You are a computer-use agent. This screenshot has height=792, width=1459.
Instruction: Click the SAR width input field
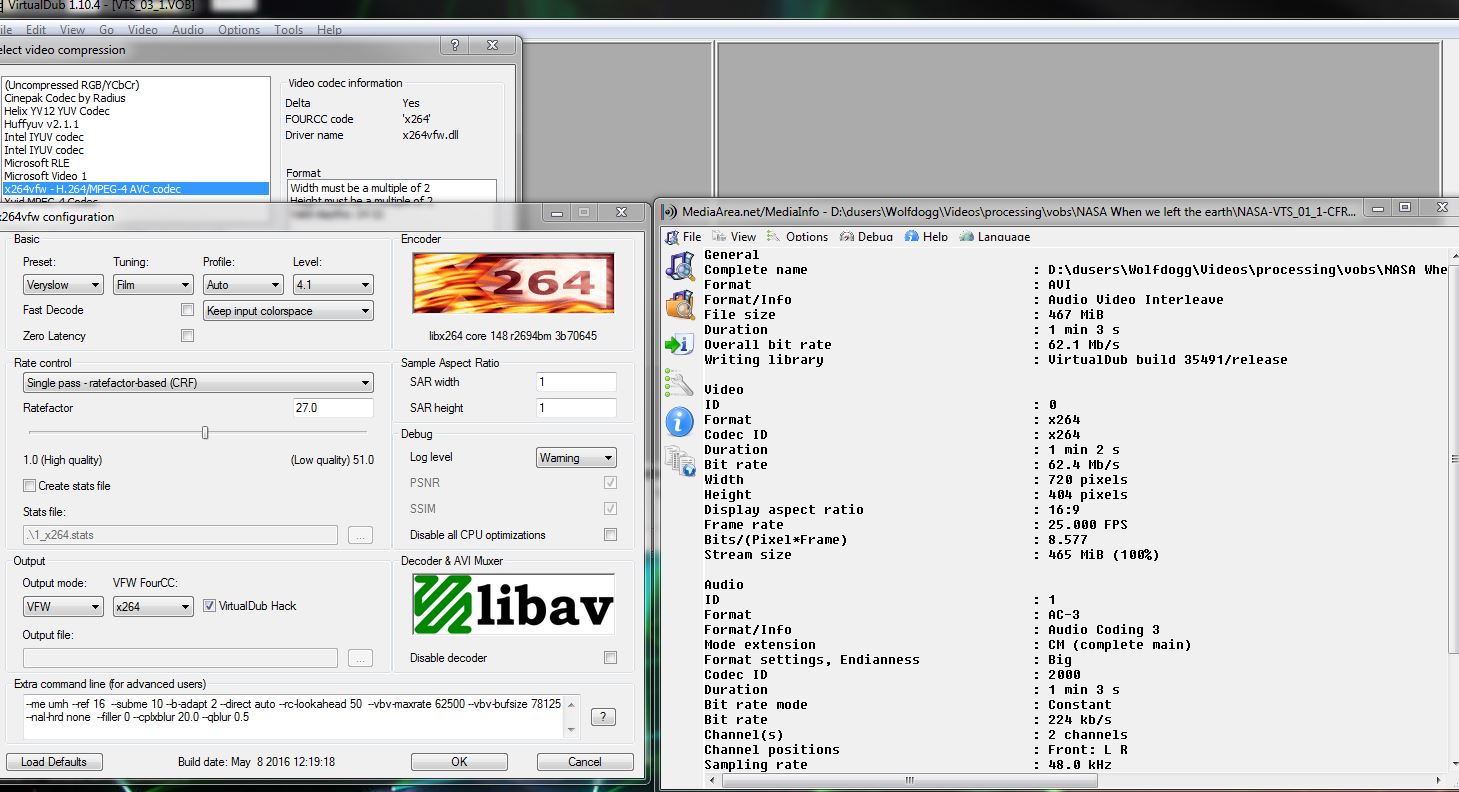coord(576,382)
